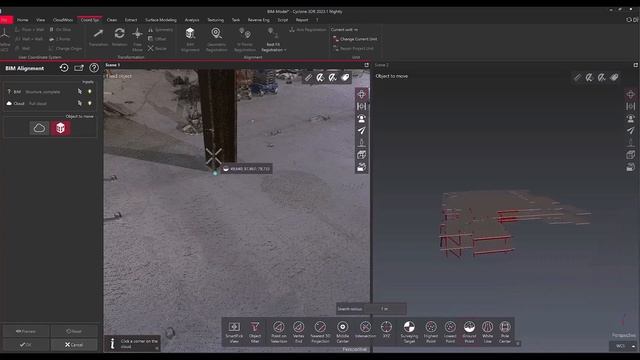Click the Scene 1 clipping box icon
Viewport: 640px width, 360px height.
pos(362,167)
